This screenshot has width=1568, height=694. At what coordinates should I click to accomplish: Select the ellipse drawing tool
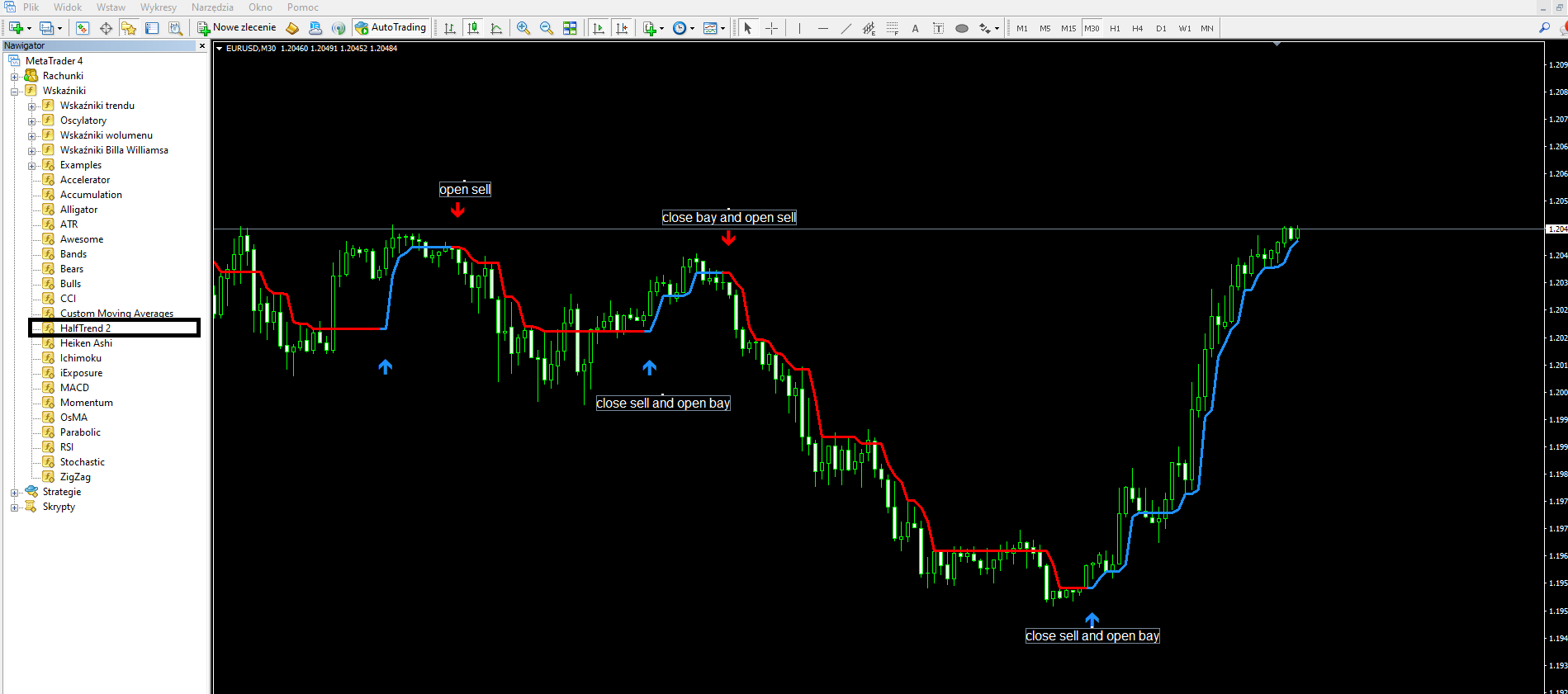coord(961,28)
